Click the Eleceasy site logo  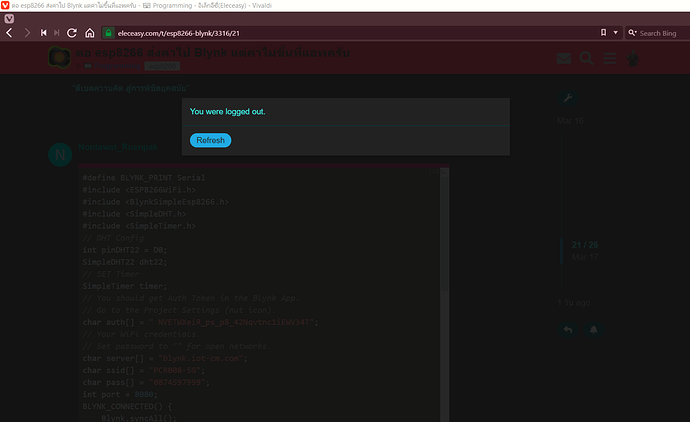59,57
